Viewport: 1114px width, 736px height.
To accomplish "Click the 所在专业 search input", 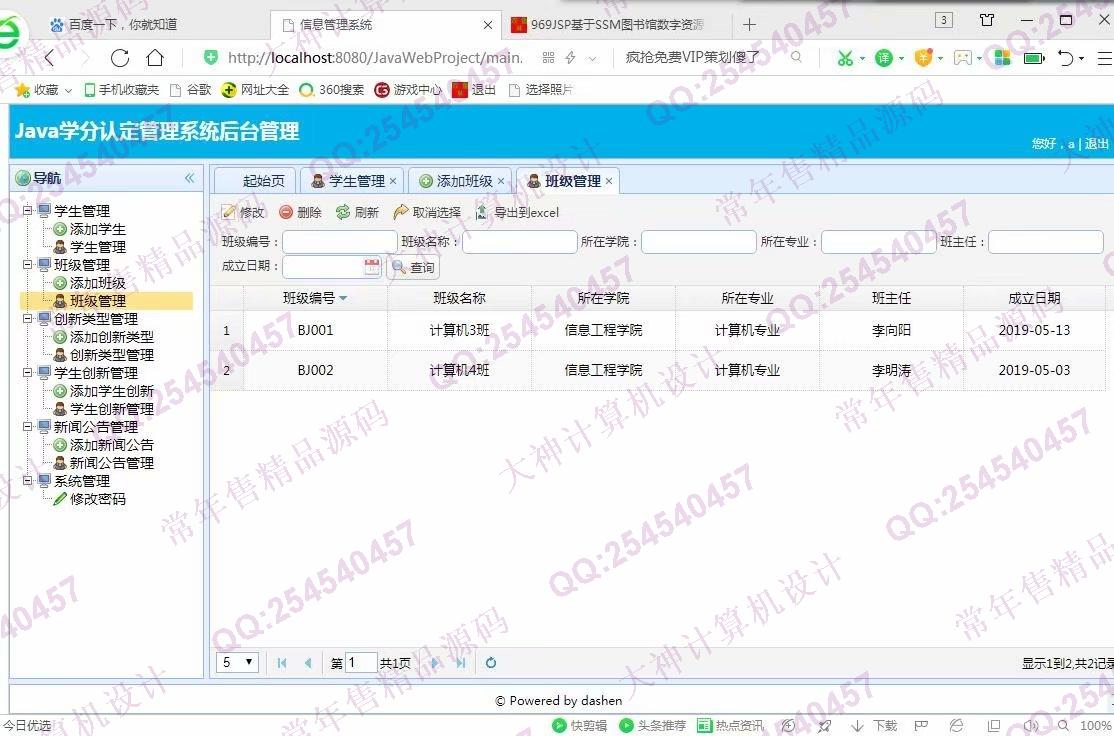I will pos(878,242).
